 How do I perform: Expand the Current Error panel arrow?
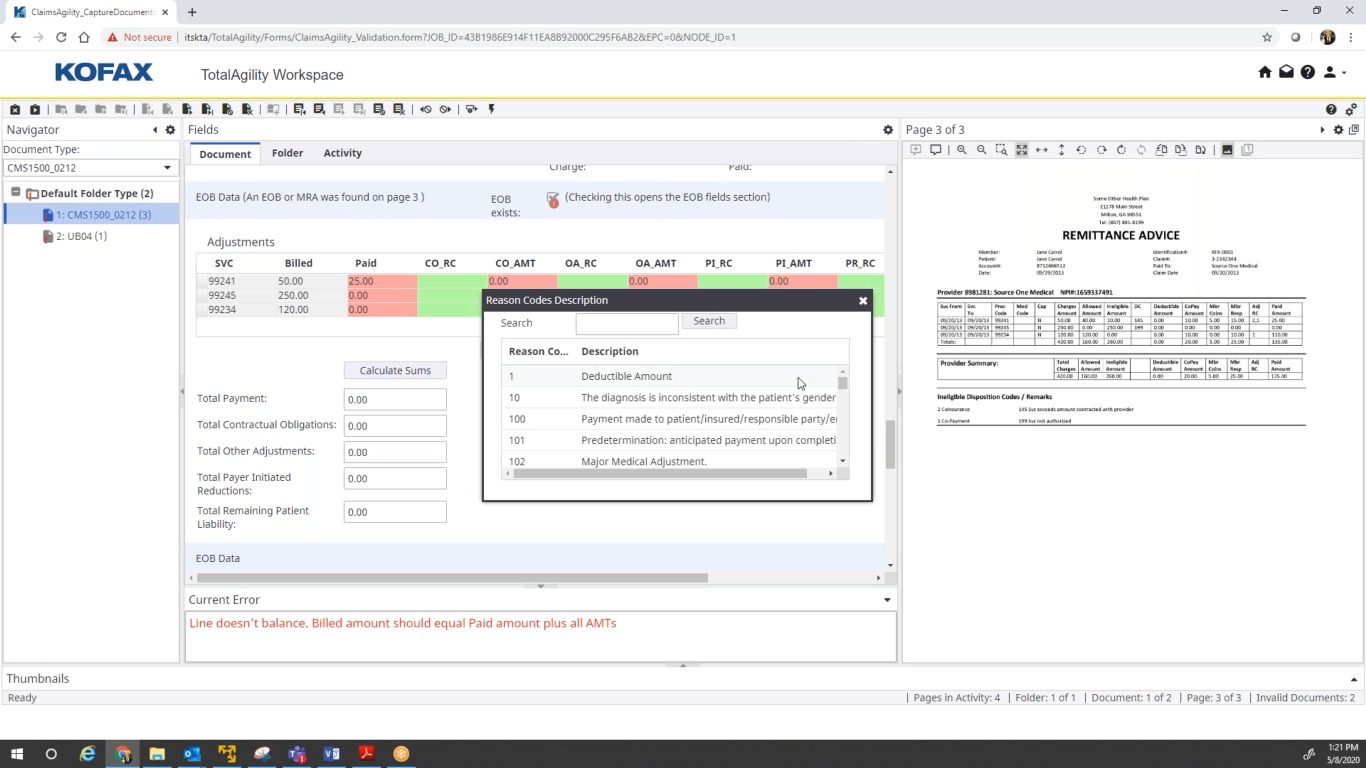pyautogui.click(x=887, y=600)
